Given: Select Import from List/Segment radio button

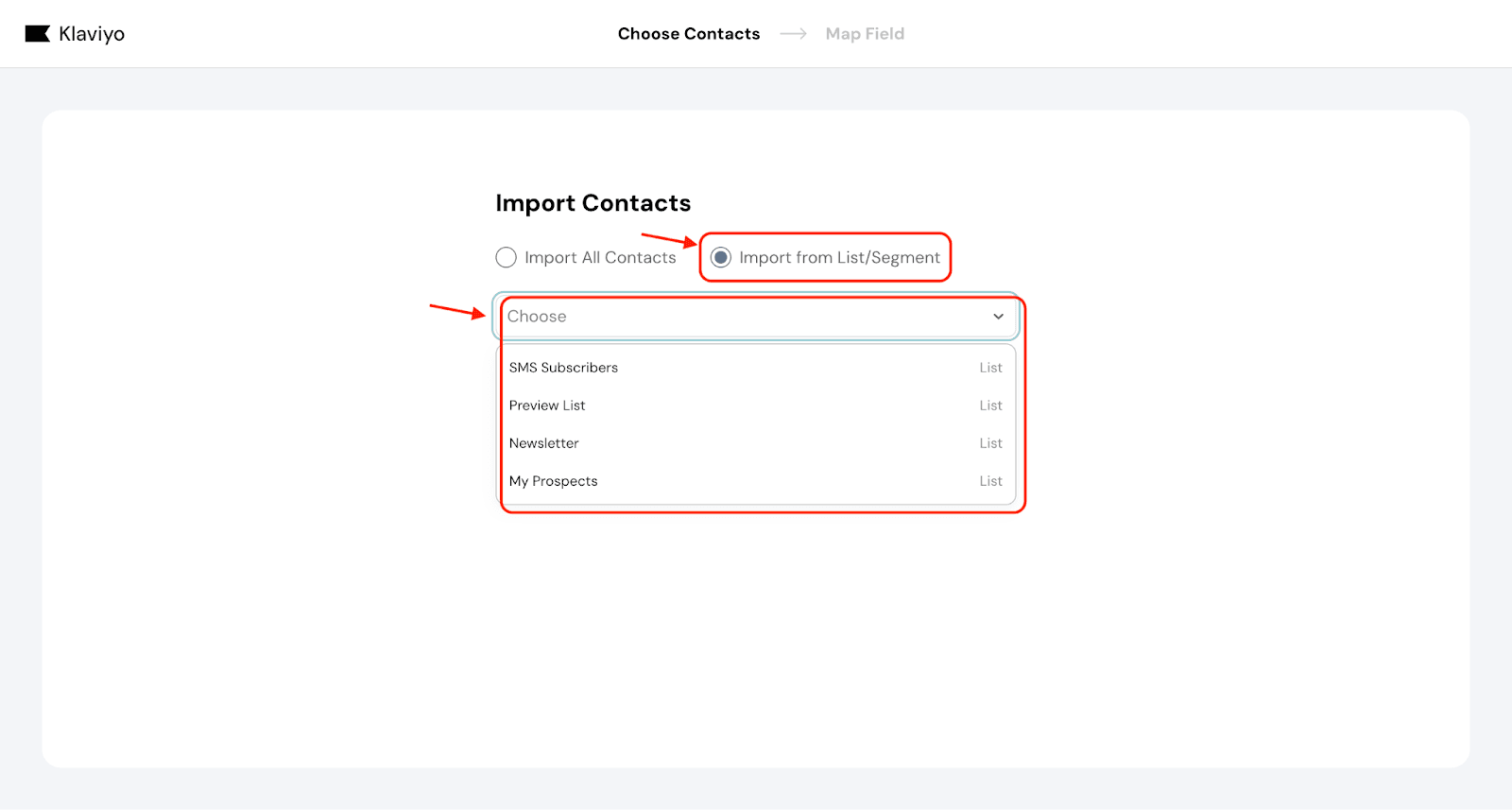Looking at the screenshot, I should [721, 257].
